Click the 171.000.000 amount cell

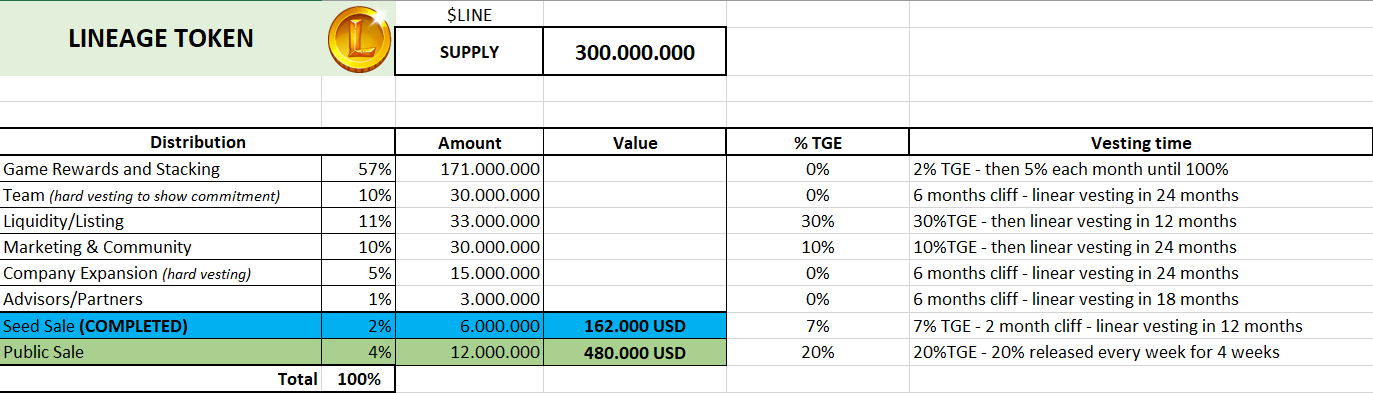coord(469,169)
